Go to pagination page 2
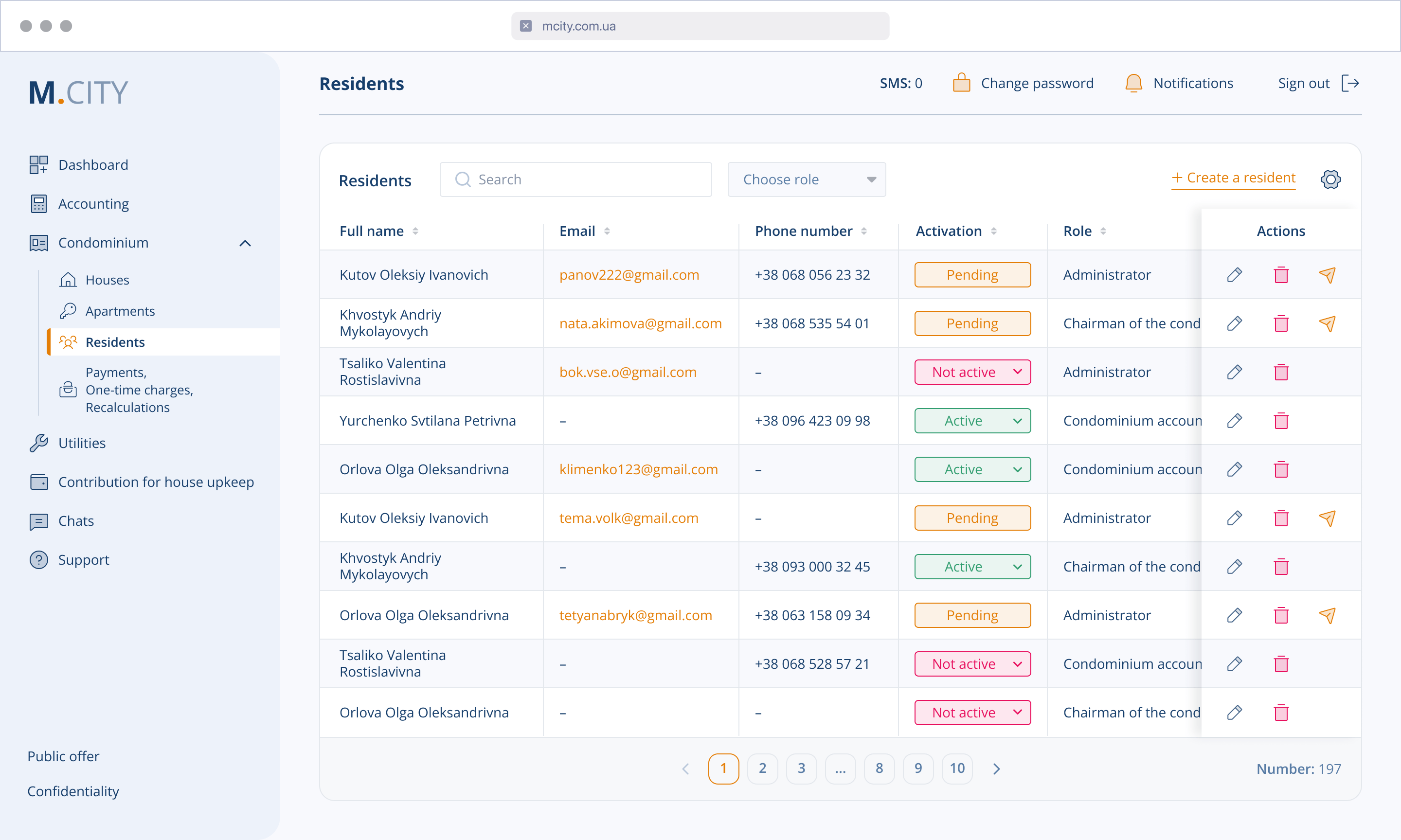The height and width of the screenshot is (840, 1401). 762,768
